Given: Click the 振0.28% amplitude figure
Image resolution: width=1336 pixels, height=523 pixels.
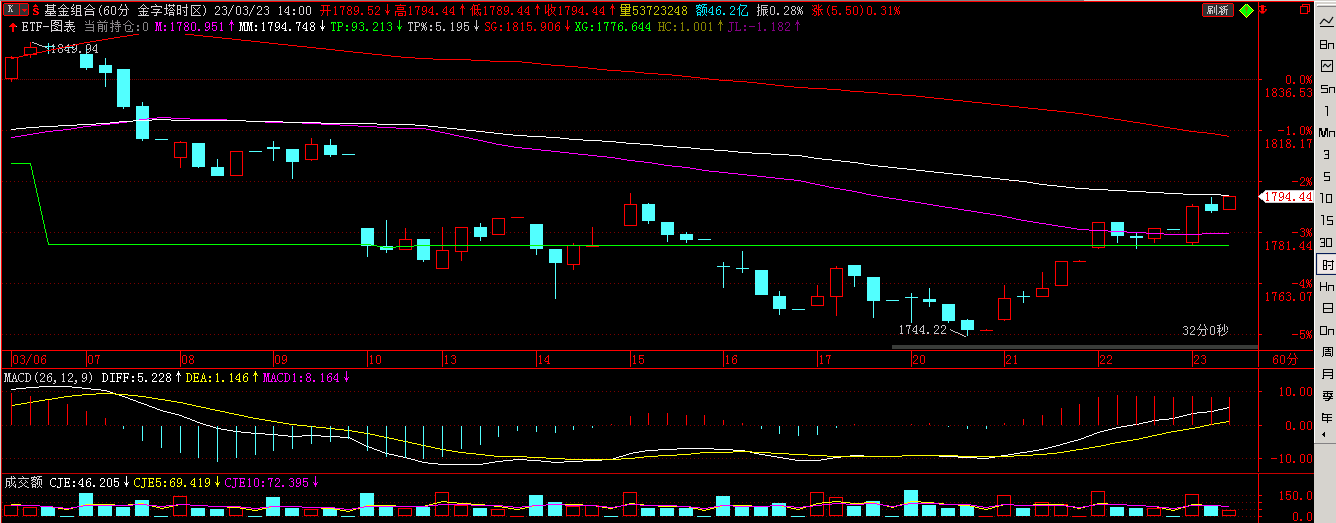Looking at the screenshot, I should pyautogui.click(x=779, y=10).
